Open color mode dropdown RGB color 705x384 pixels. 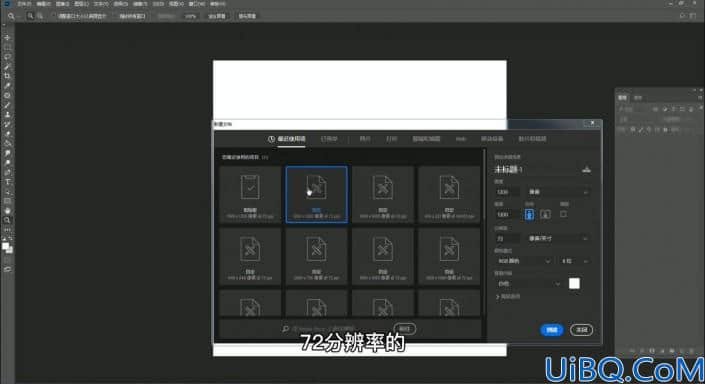click(x=523, y=261)
